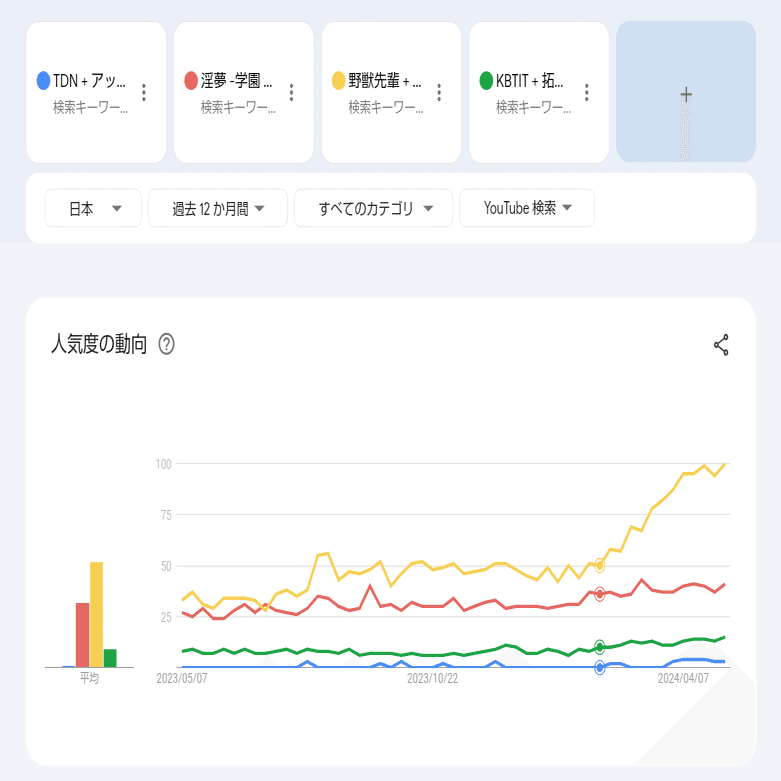This screenshot has width=781, height=781.
Task: Click the red line marker on chart
Action: coord(600,594)
